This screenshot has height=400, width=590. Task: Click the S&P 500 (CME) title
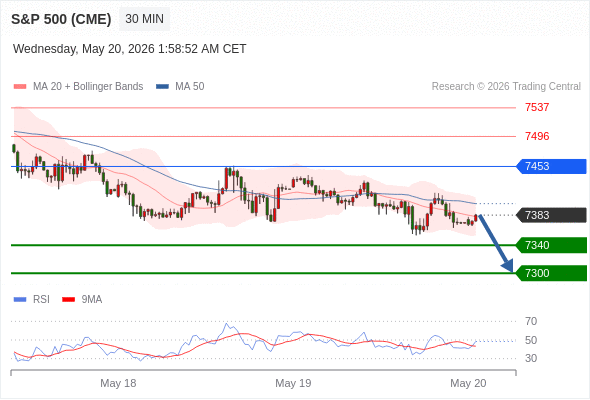(x=61, y=19)
